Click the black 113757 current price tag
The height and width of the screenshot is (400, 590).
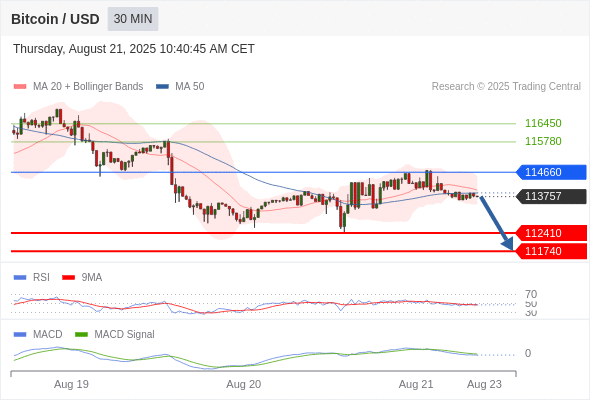[551, 196]
